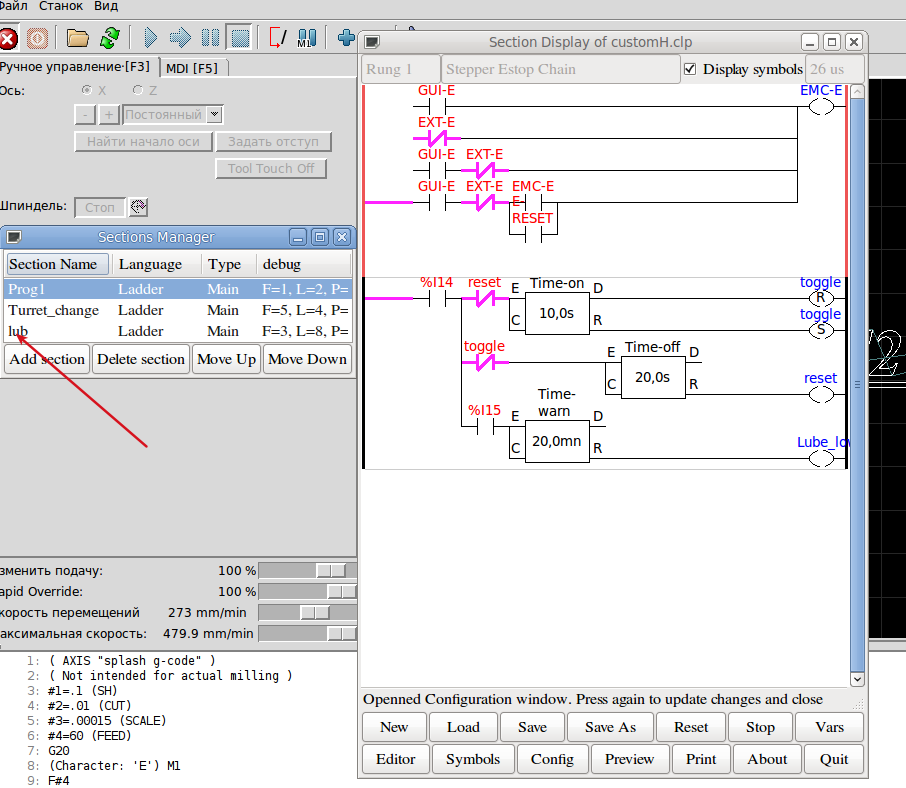Toggle the Display symbols checkbox
The width and height of the screenshot is (906, 788).
click(x=690, y=70)
